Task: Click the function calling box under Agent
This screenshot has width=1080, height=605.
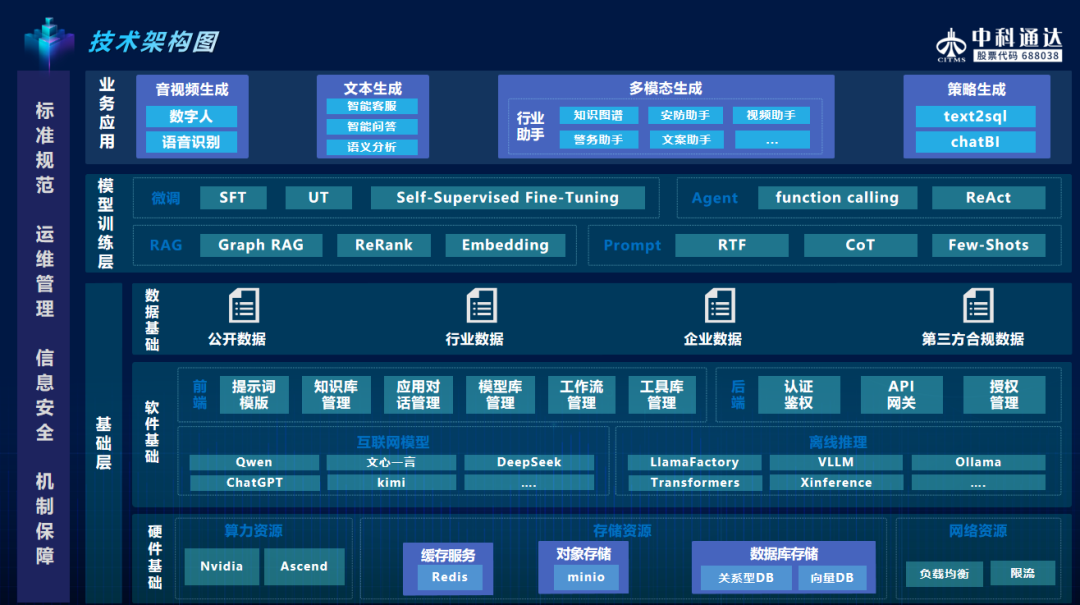Action: coord(836,198)
